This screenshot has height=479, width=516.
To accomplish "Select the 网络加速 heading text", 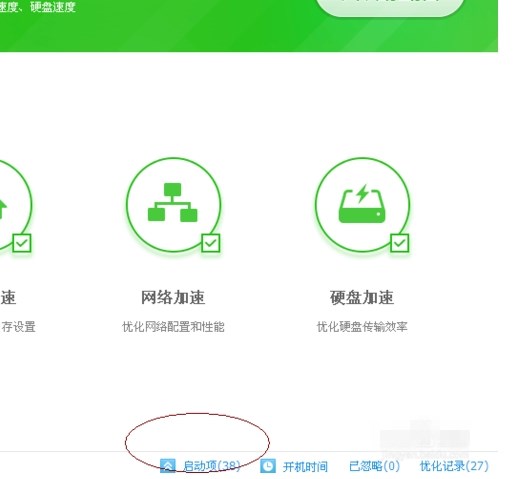I will click(x=173, y=297).
